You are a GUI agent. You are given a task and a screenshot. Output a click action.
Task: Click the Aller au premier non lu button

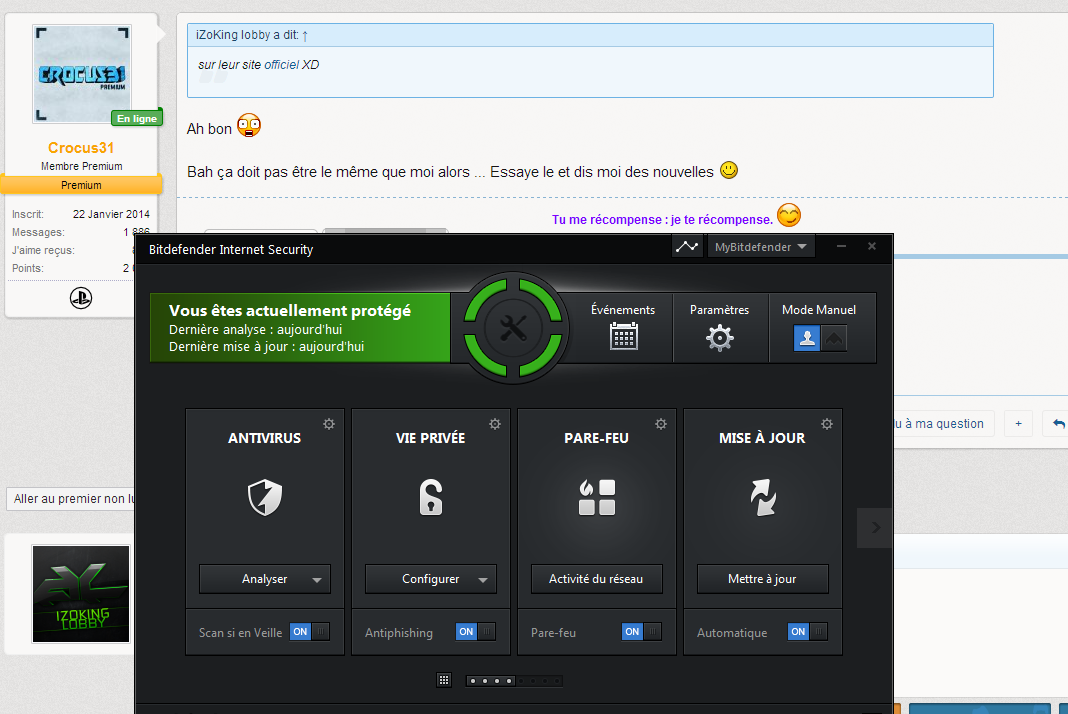(71, 499)
